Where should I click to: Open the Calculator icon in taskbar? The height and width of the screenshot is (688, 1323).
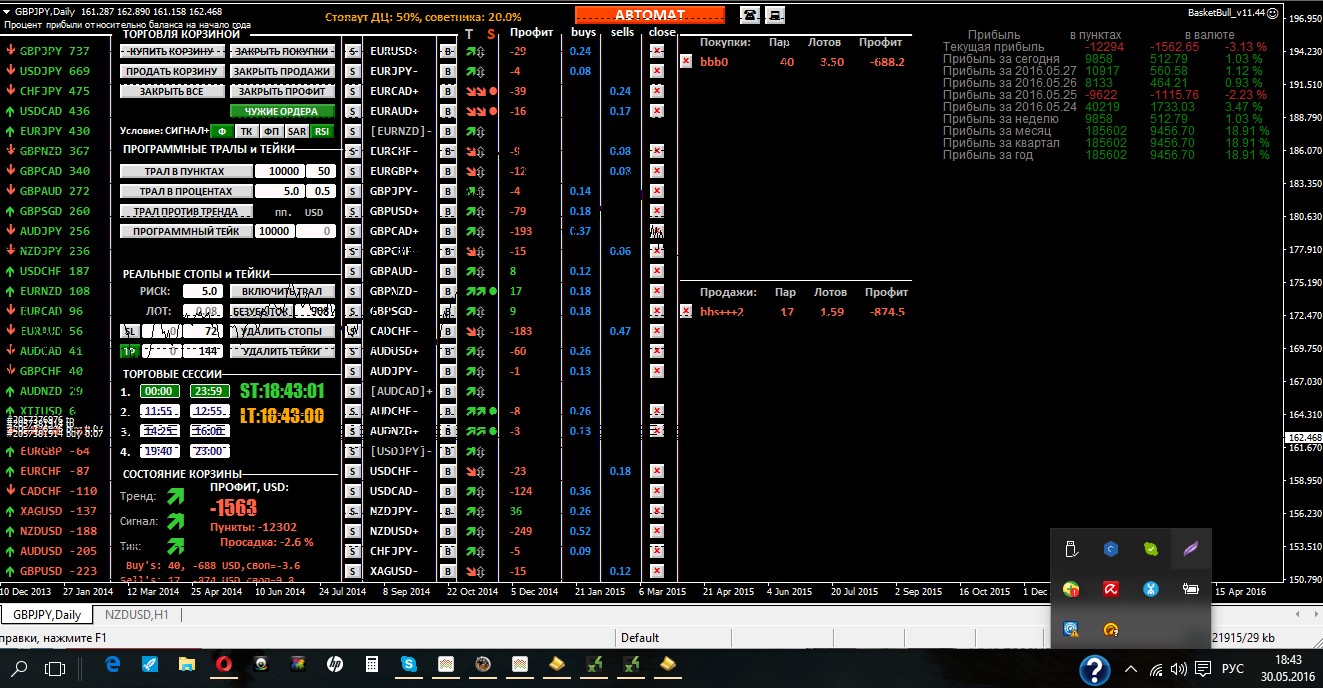(x=371, y=664)
